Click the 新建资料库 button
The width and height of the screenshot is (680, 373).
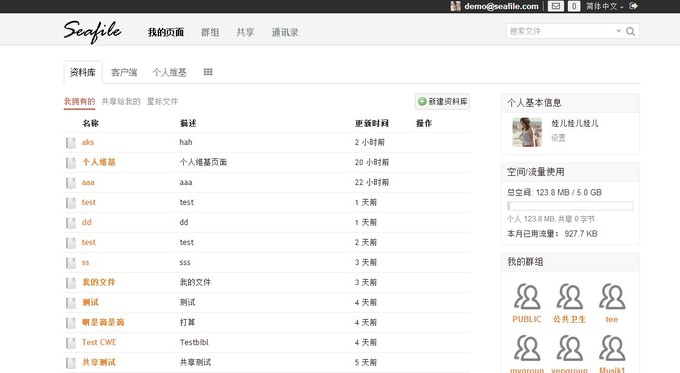tap(442, 101)
